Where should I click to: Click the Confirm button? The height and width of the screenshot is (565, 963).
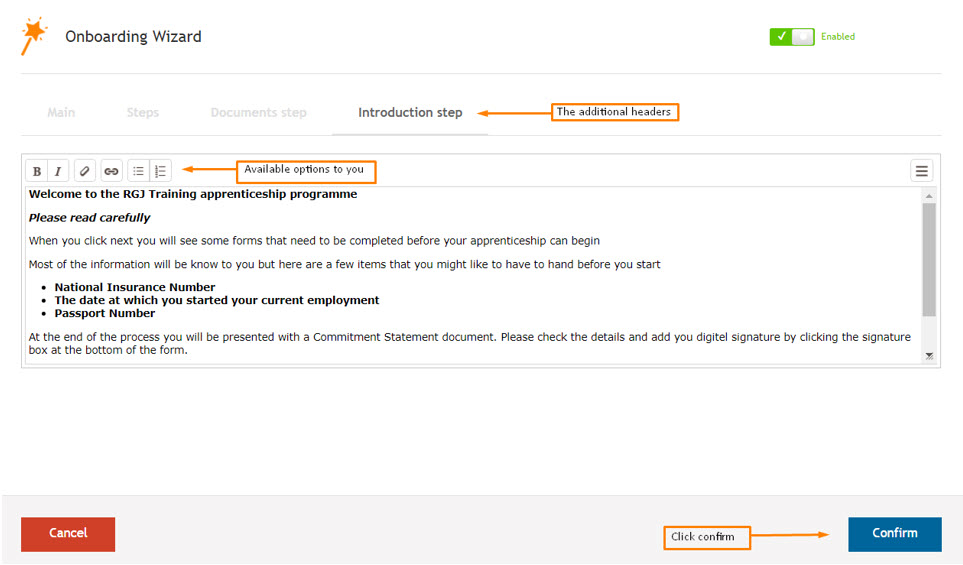[895, 534]
